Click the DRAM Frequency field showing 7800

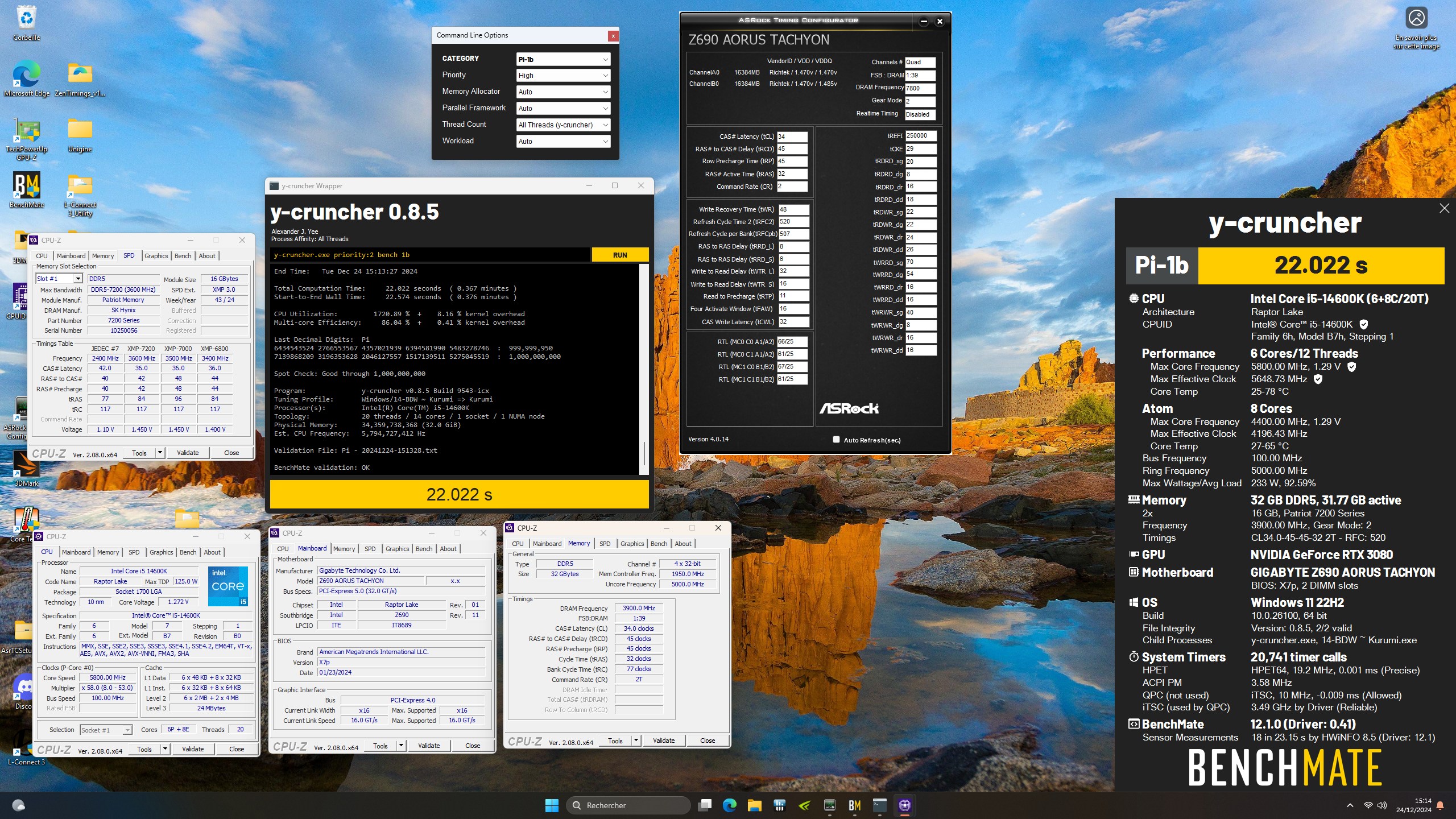click(x=920, y=88)
